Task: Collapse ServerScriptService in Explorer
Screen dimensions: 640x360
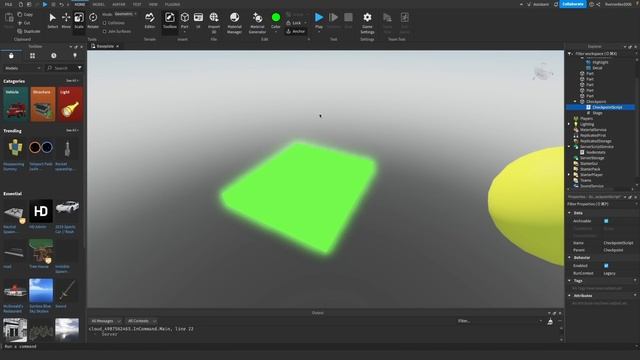Action: point(569,147)
